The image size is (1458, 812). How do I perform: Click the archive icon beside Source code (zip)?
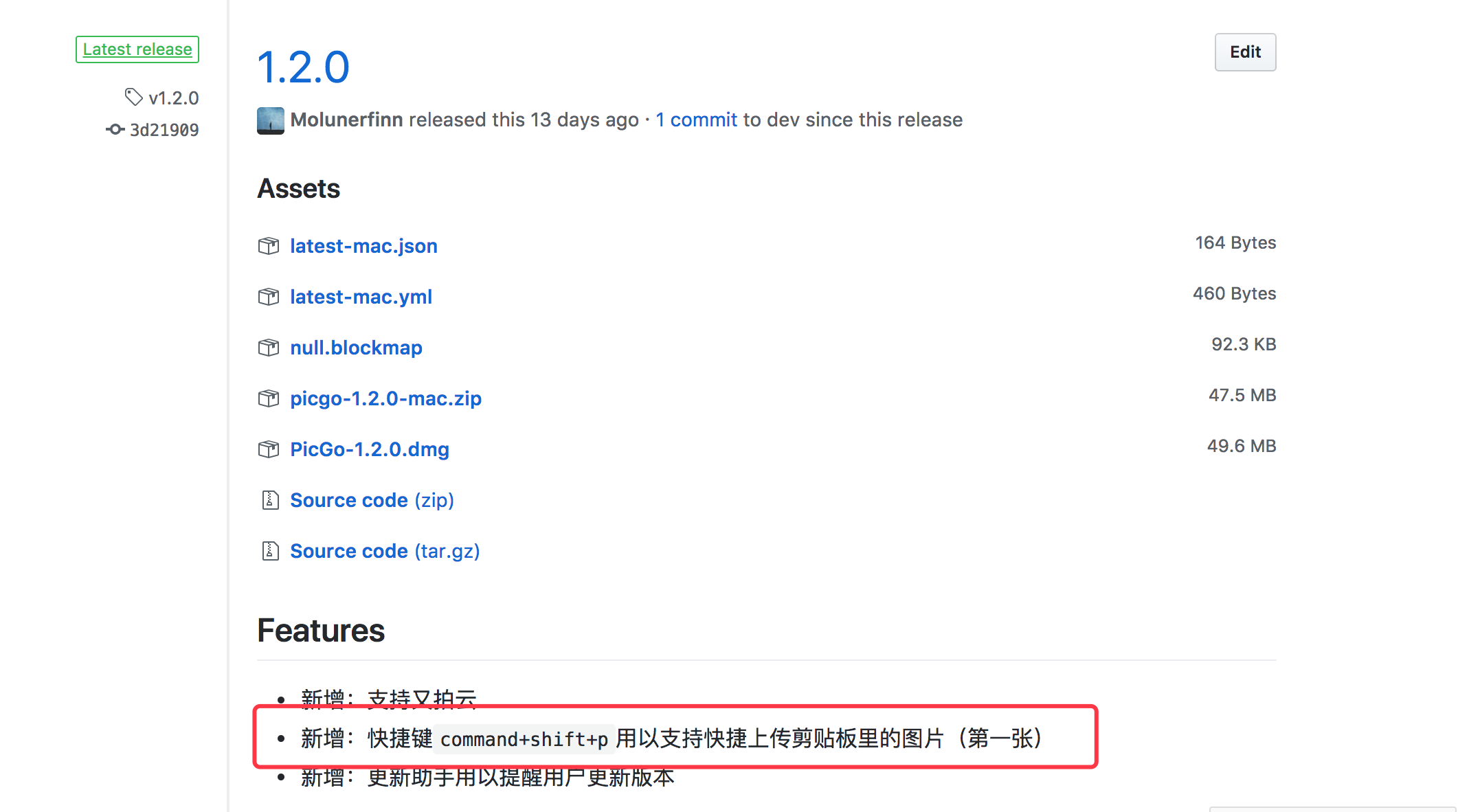click(x=269, y=499)
